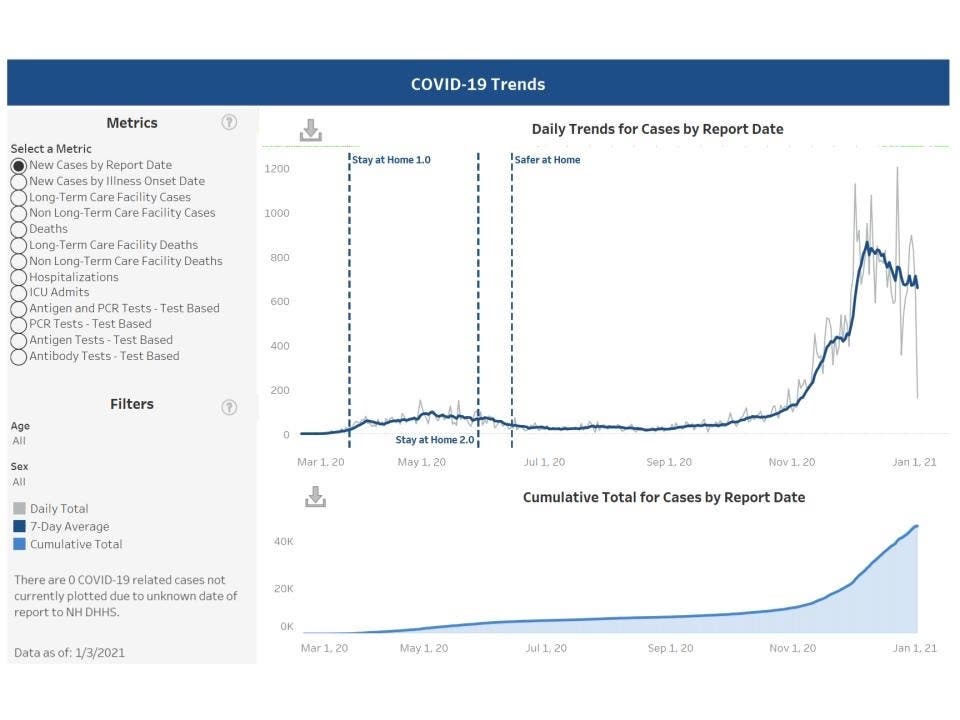Download the Cumulative Total chart data
The height and width of the screenshot is (720, 960).
tap(314, 496)
